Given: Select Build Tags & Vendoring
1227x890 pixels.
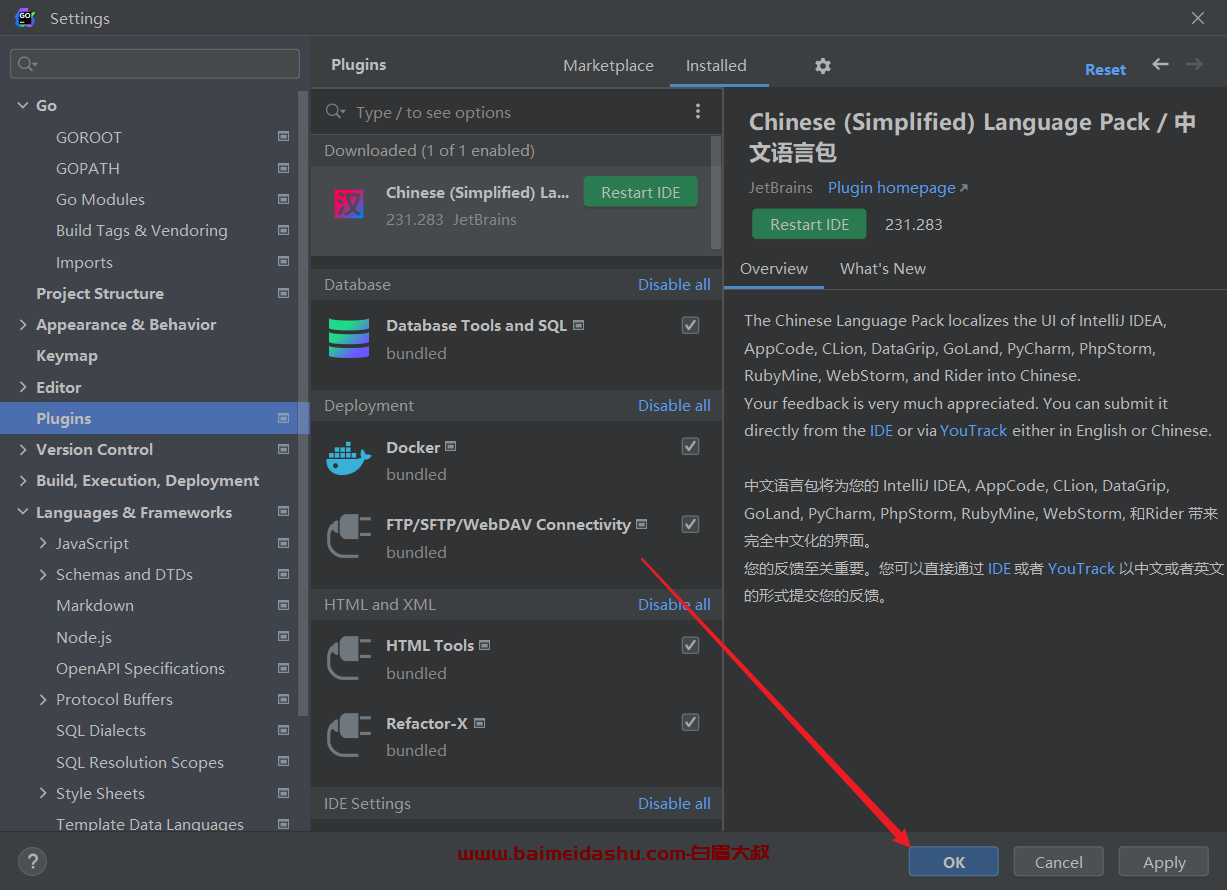Looking at the screenshot, I should click(142, 230).
